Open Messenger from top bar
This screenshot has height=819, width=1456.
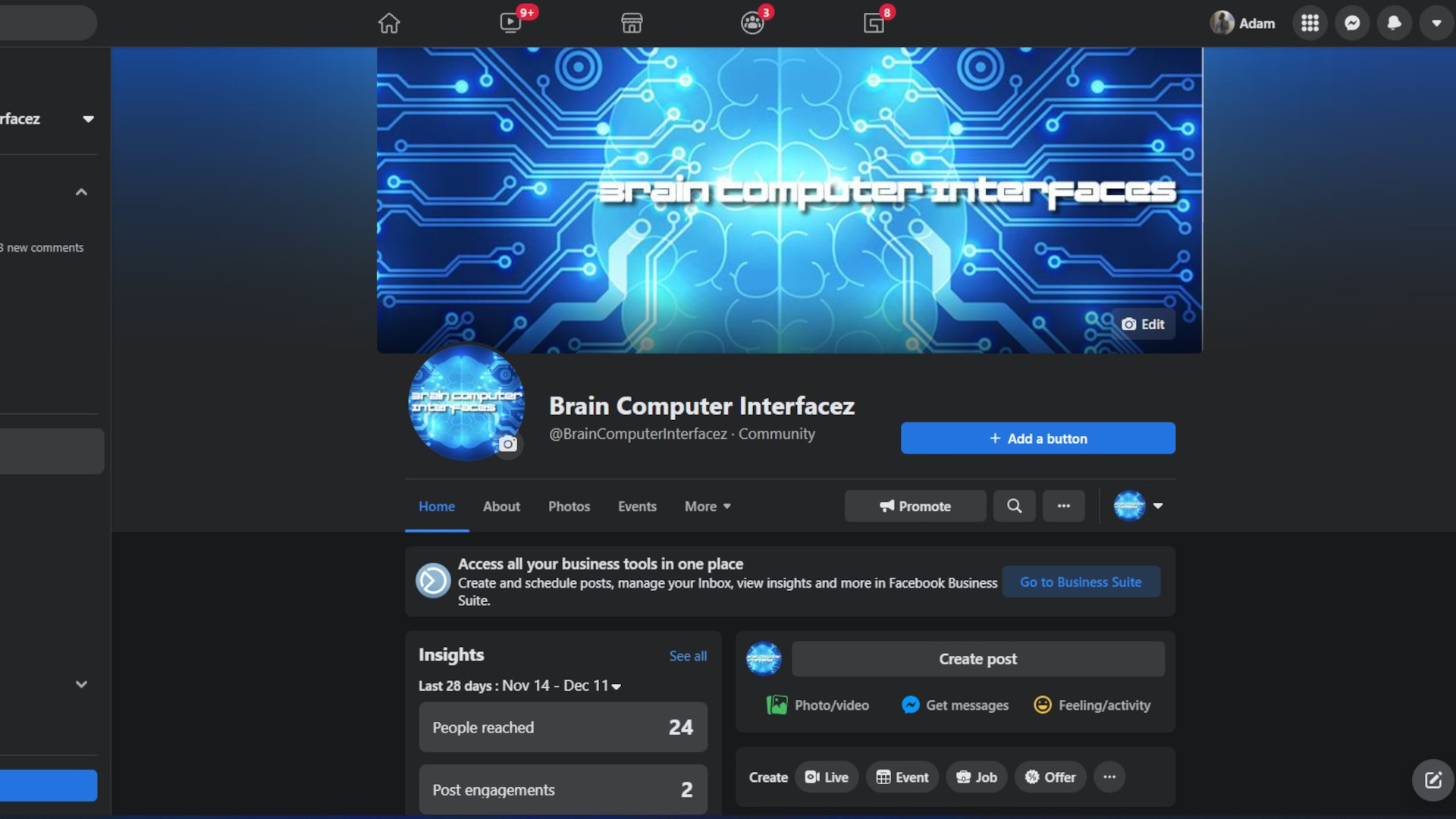(x=1352, y=23)
